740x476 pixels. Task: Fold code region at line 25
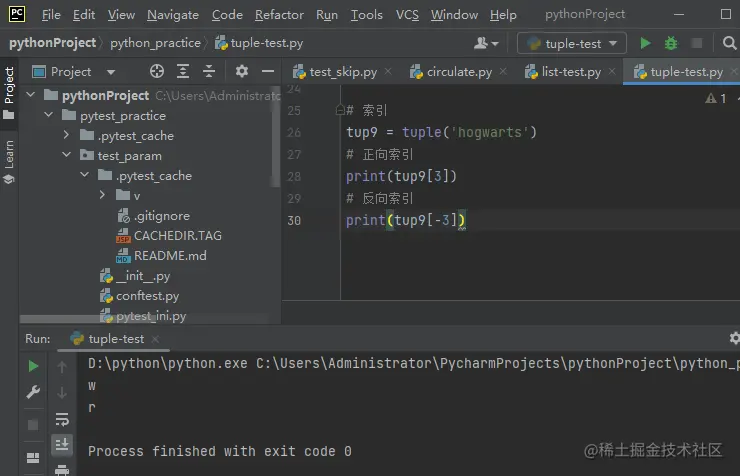(x=340, y=110)
